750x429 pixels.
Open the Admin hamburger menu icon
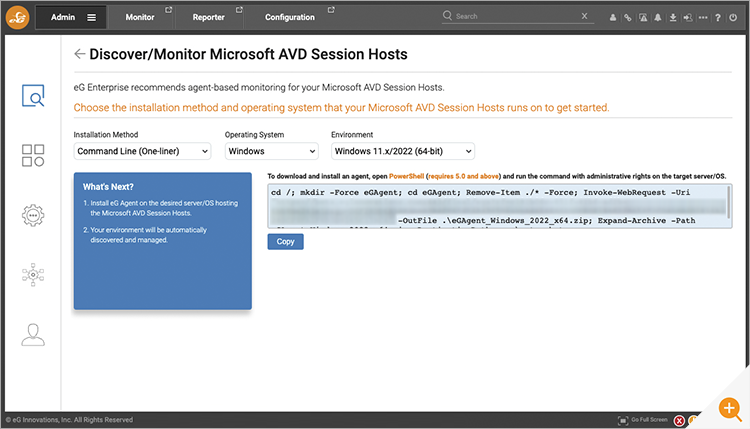point(91,17)
